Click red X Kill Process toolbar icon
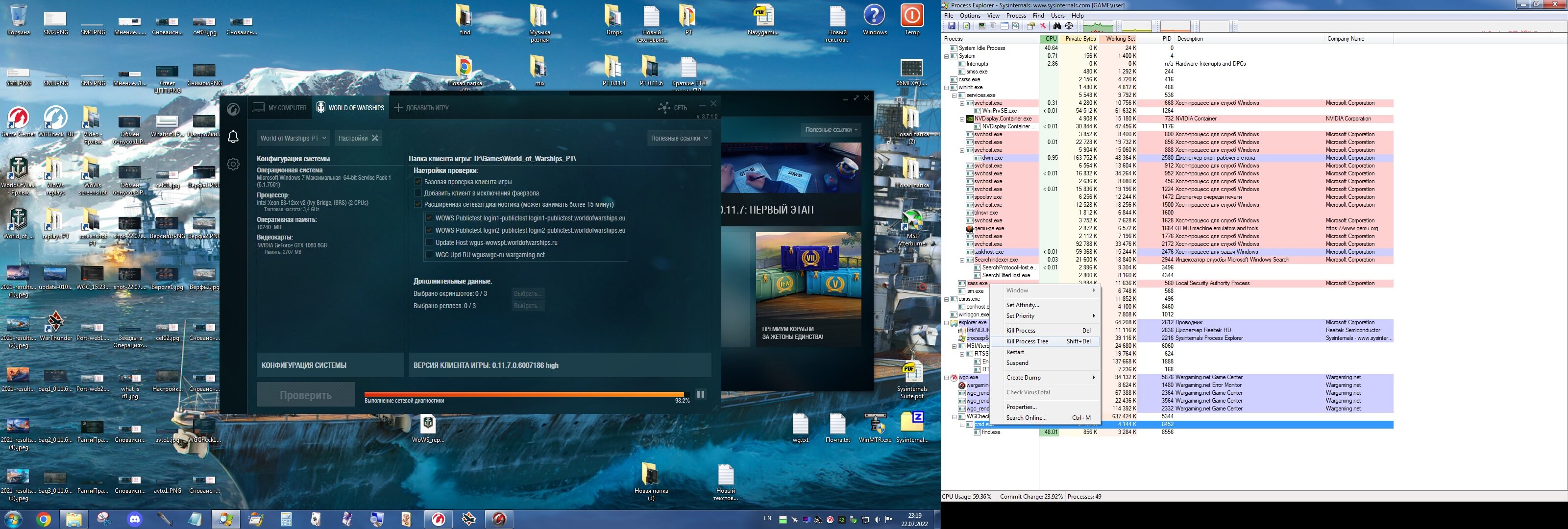Image resolution: width=1568 pixels, height=529 pixels. [1043, 26]
